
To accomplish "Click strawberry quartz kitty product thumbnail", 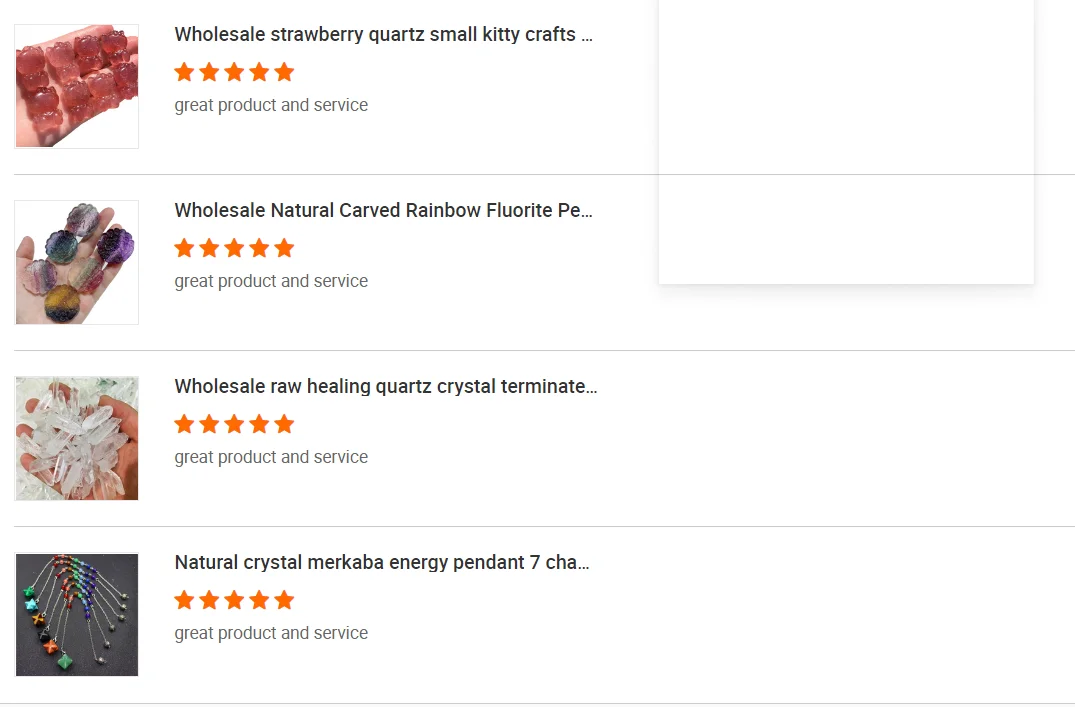I will (77, 87).
